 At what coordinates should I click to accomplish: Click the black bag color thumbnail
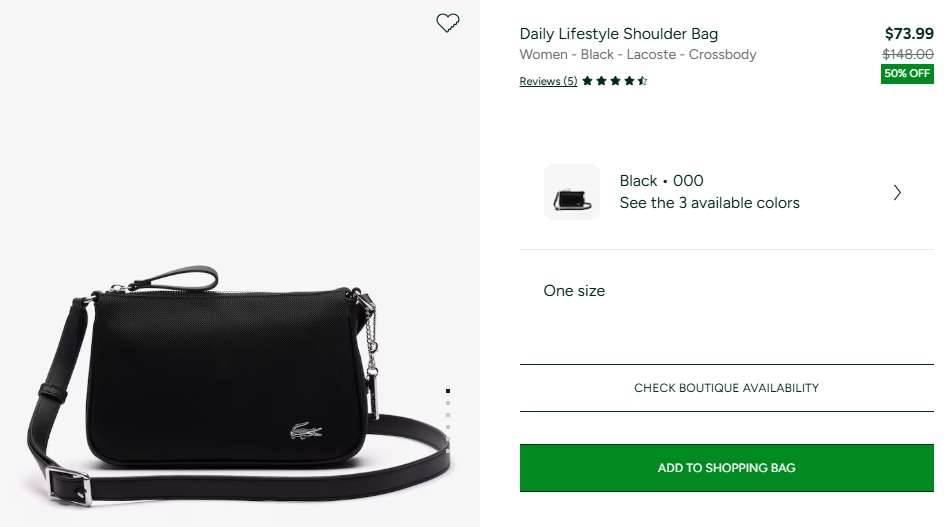[x=572, y=192]
